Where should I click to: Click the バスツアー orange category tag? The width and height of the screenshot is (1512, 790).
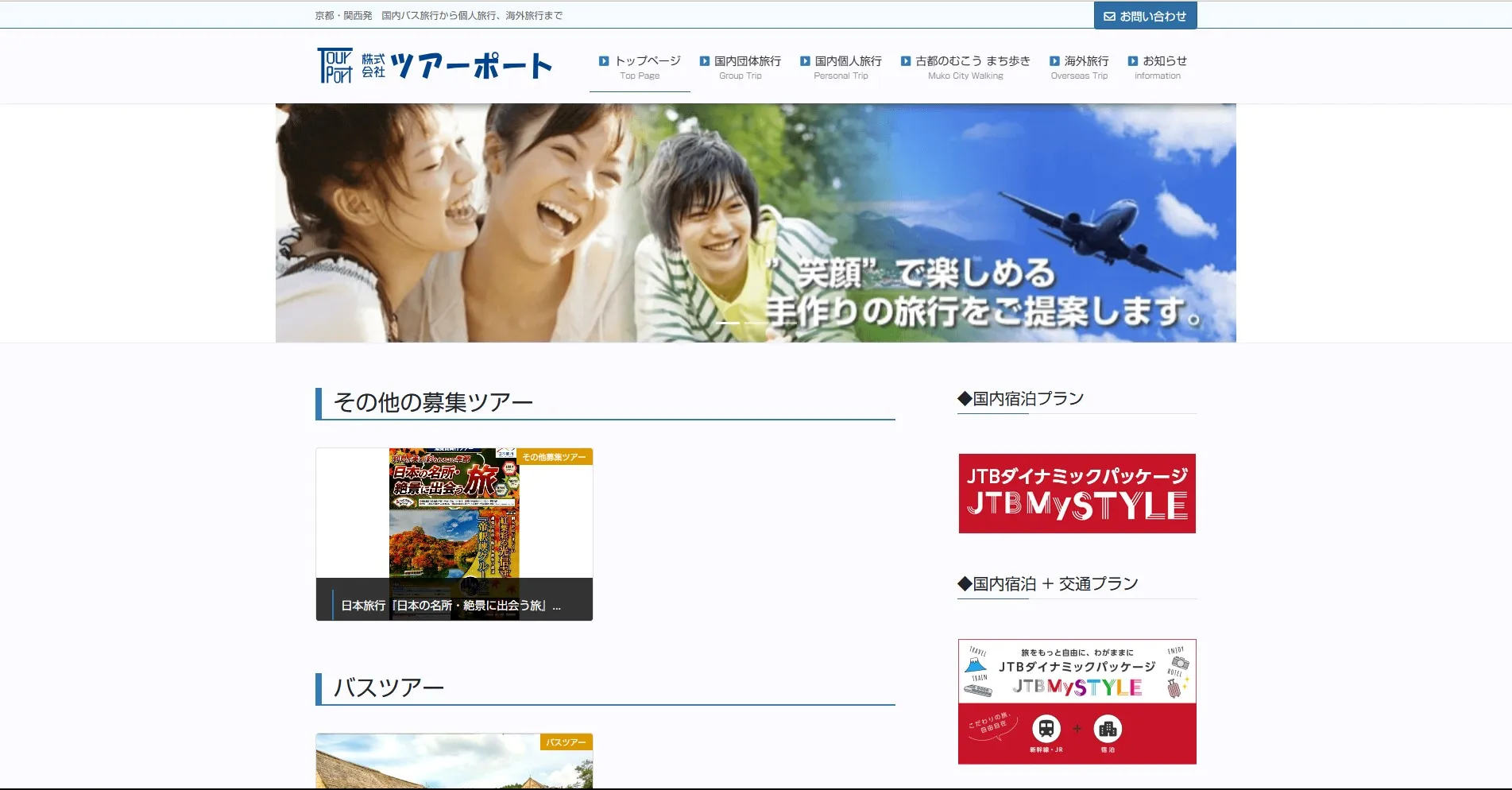(566, 742)
